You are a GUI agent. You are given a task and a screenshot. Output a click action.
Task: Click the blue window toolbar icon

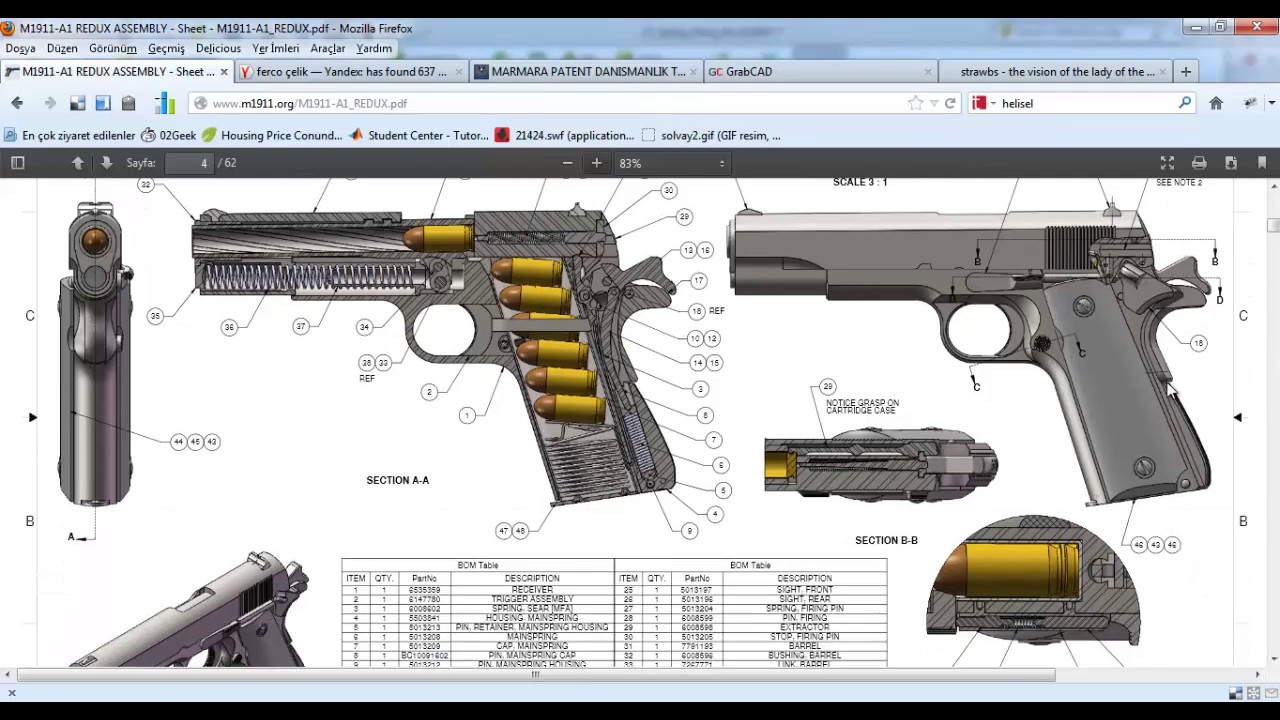tap(102, 103)
